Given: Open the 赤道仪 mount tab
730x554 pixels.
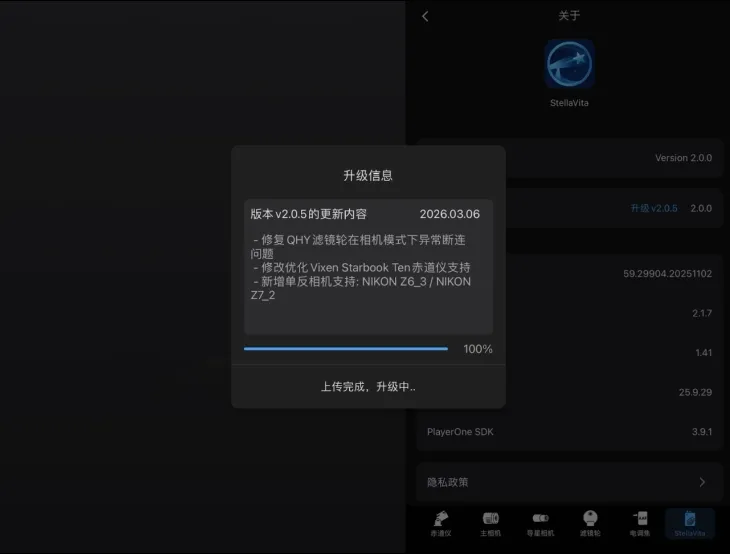Looking at the screenshot, I should (441, 524).
